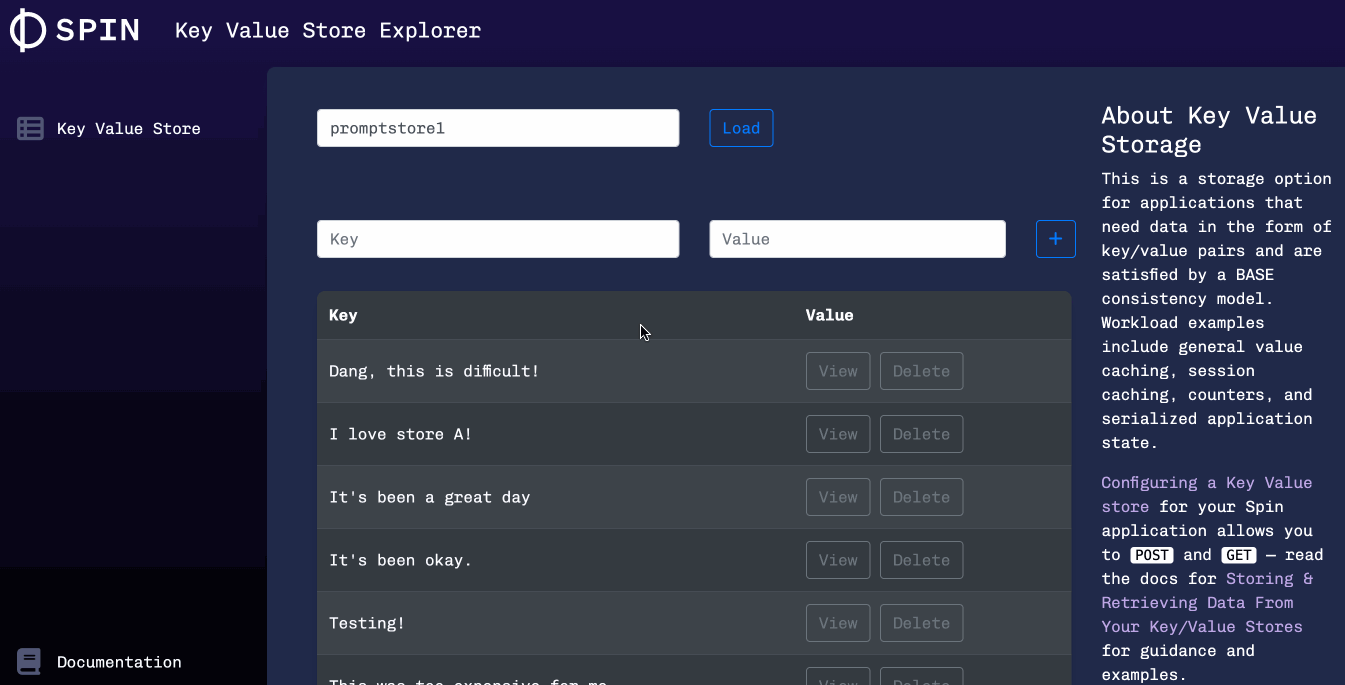Click the 'Key' column header
The width and height of the screenshot is (1345, 685).
pos(343,315)
